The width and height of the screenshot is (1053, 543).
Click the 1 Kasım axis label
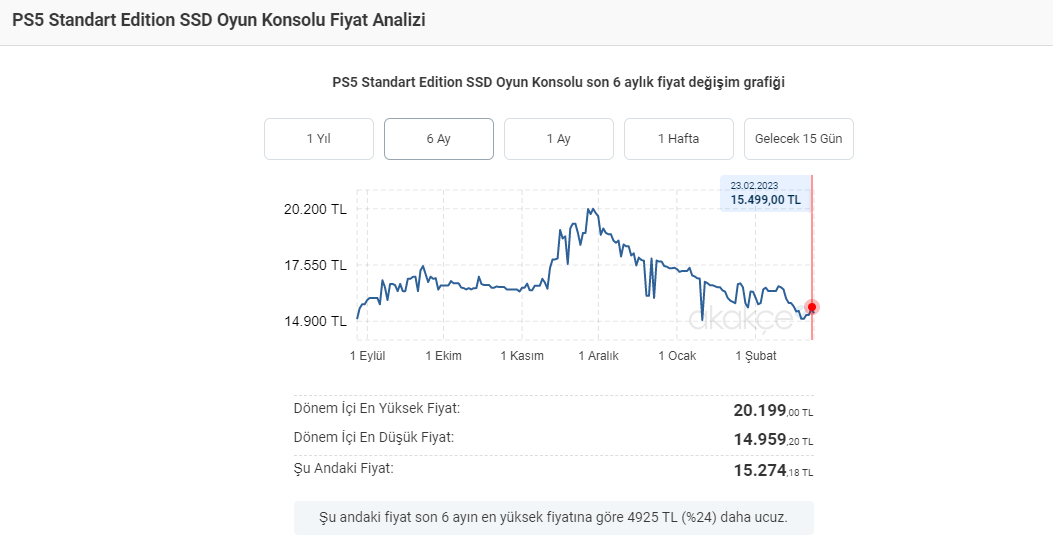521,356
